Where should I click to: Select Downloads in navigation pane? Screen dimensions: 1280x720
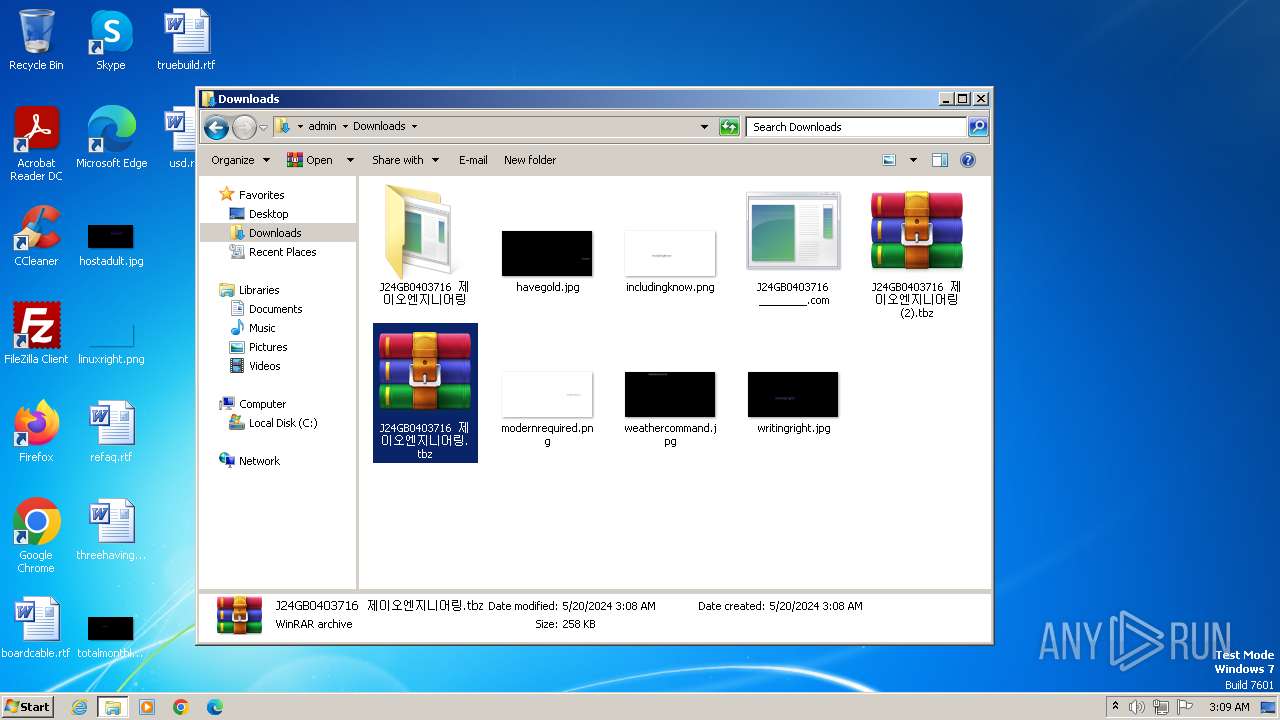275,233
